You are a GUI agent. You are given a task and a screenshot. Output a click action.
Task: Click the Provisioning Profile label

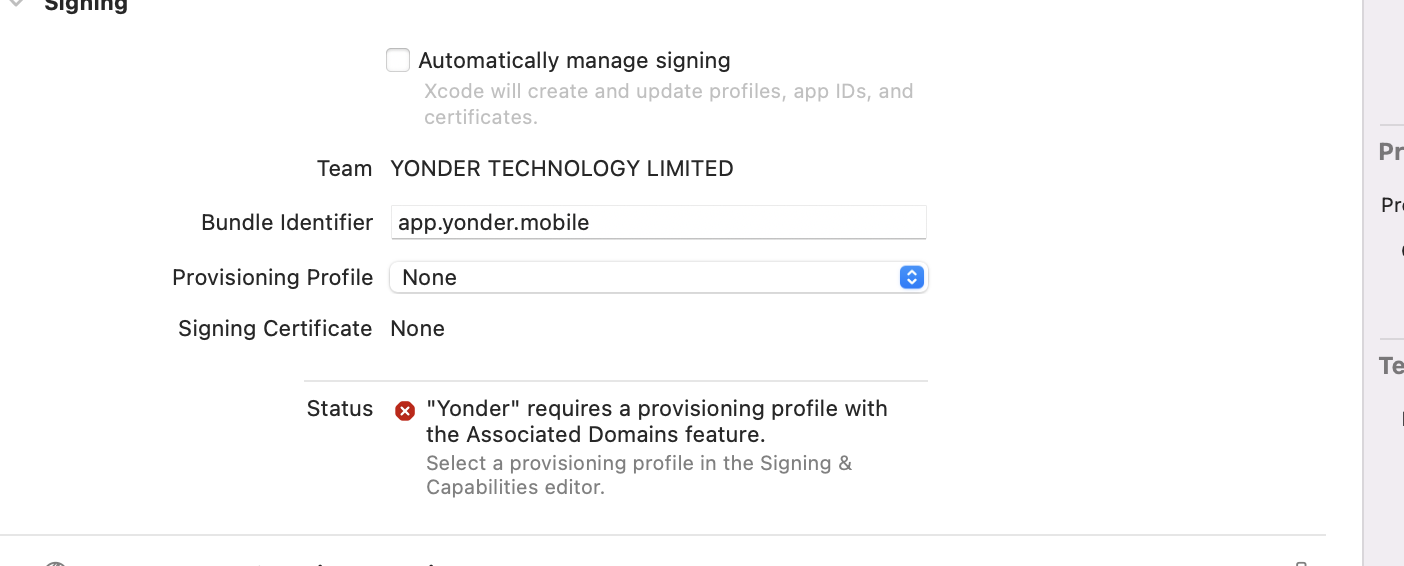(272, 277)
